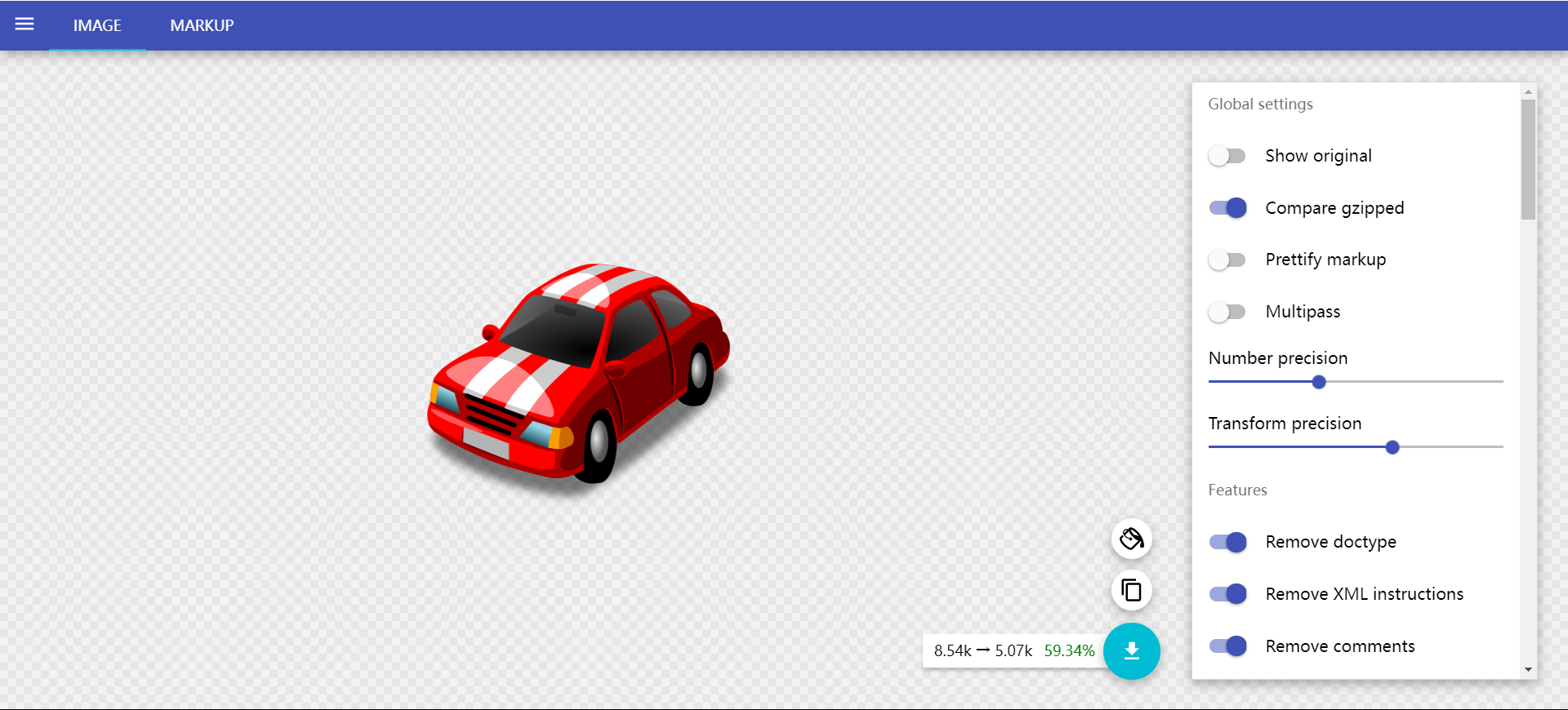Enable the Show original toggle

1227,156
